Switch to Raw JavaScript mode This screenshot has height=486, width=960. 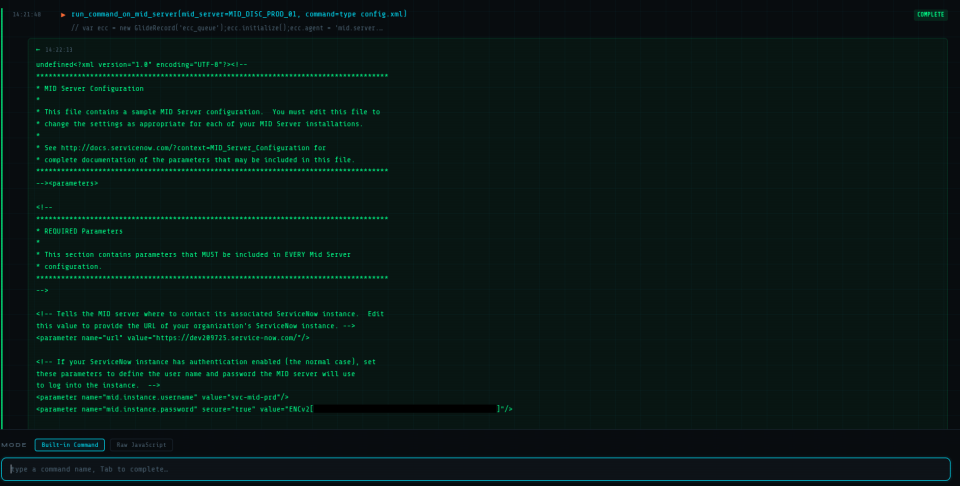pos(141,445)
